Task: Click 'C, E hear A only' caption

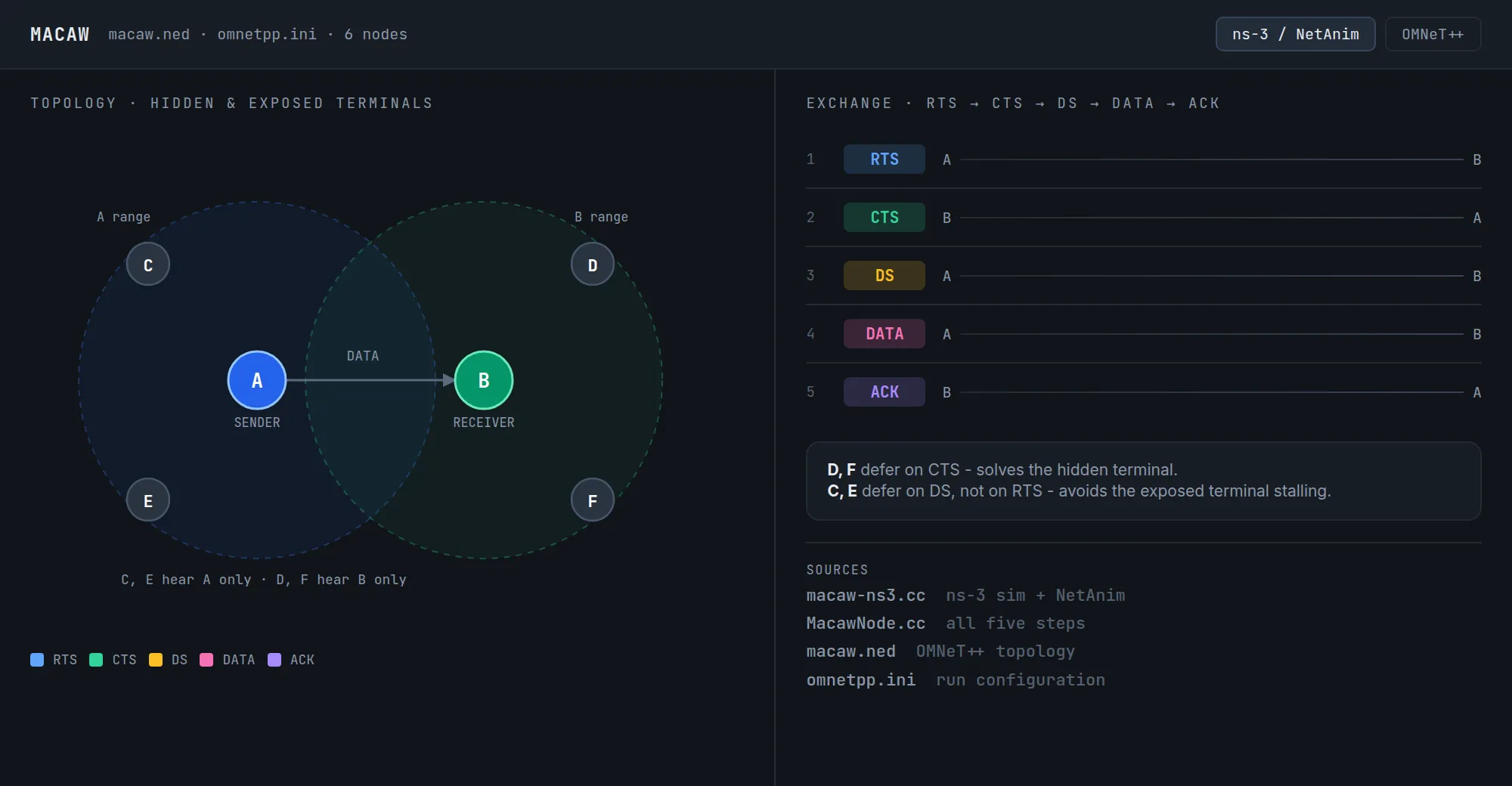Action: tap(186, 580)
